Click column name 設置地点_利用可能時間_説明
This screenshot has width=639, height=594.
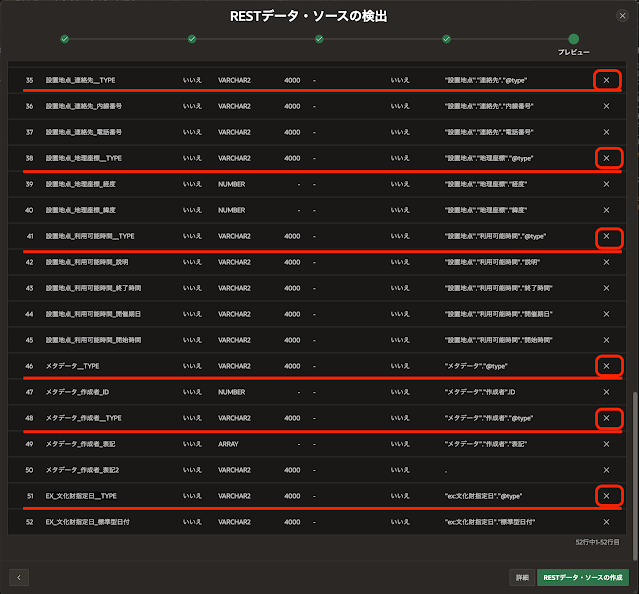click(87, 262)
